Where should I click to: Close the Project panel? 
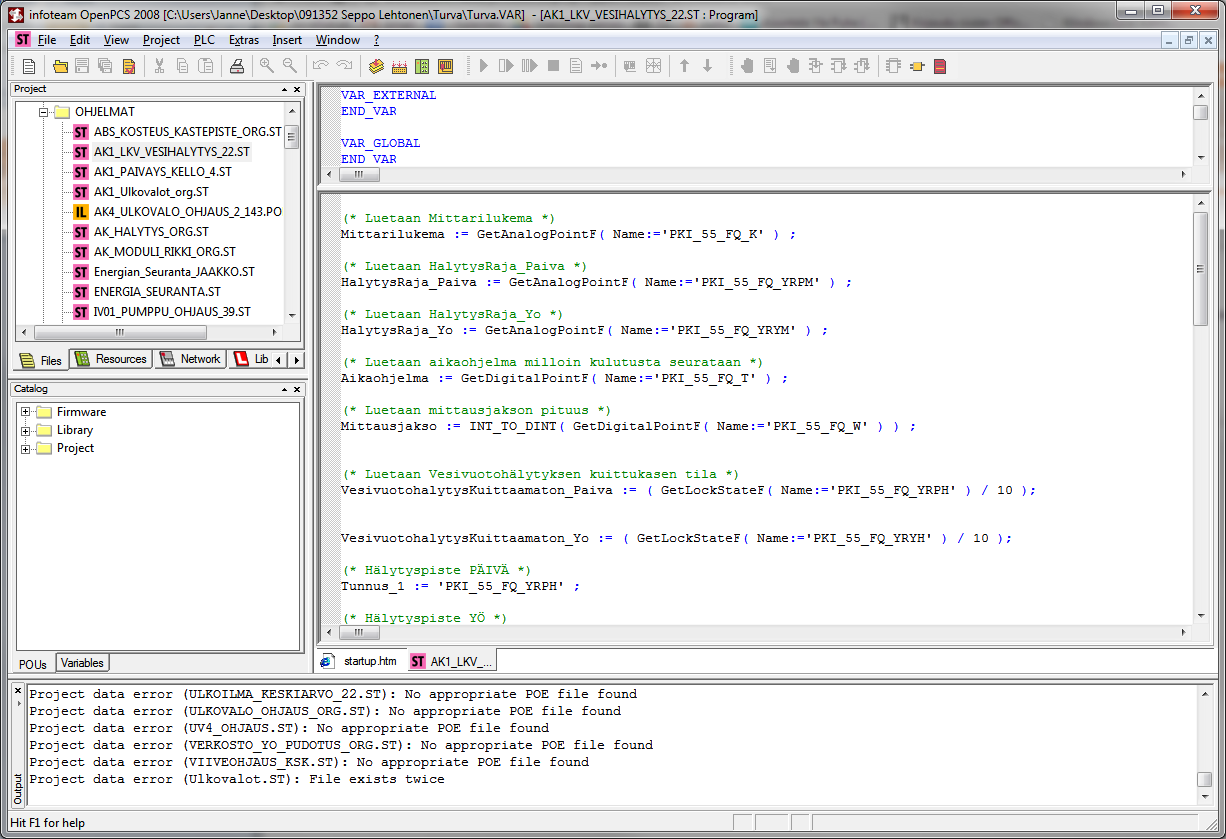point(297,89)
